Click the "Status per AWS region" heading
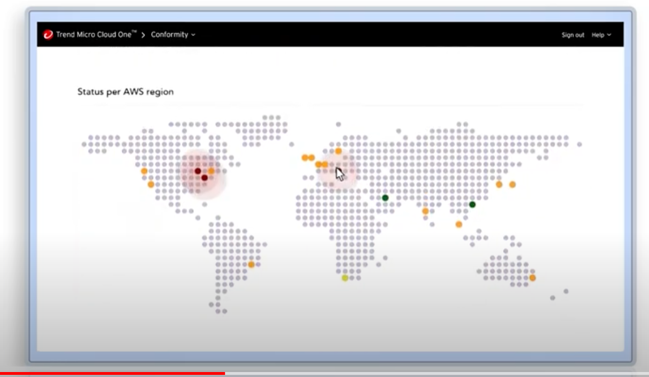 (125, 92)
